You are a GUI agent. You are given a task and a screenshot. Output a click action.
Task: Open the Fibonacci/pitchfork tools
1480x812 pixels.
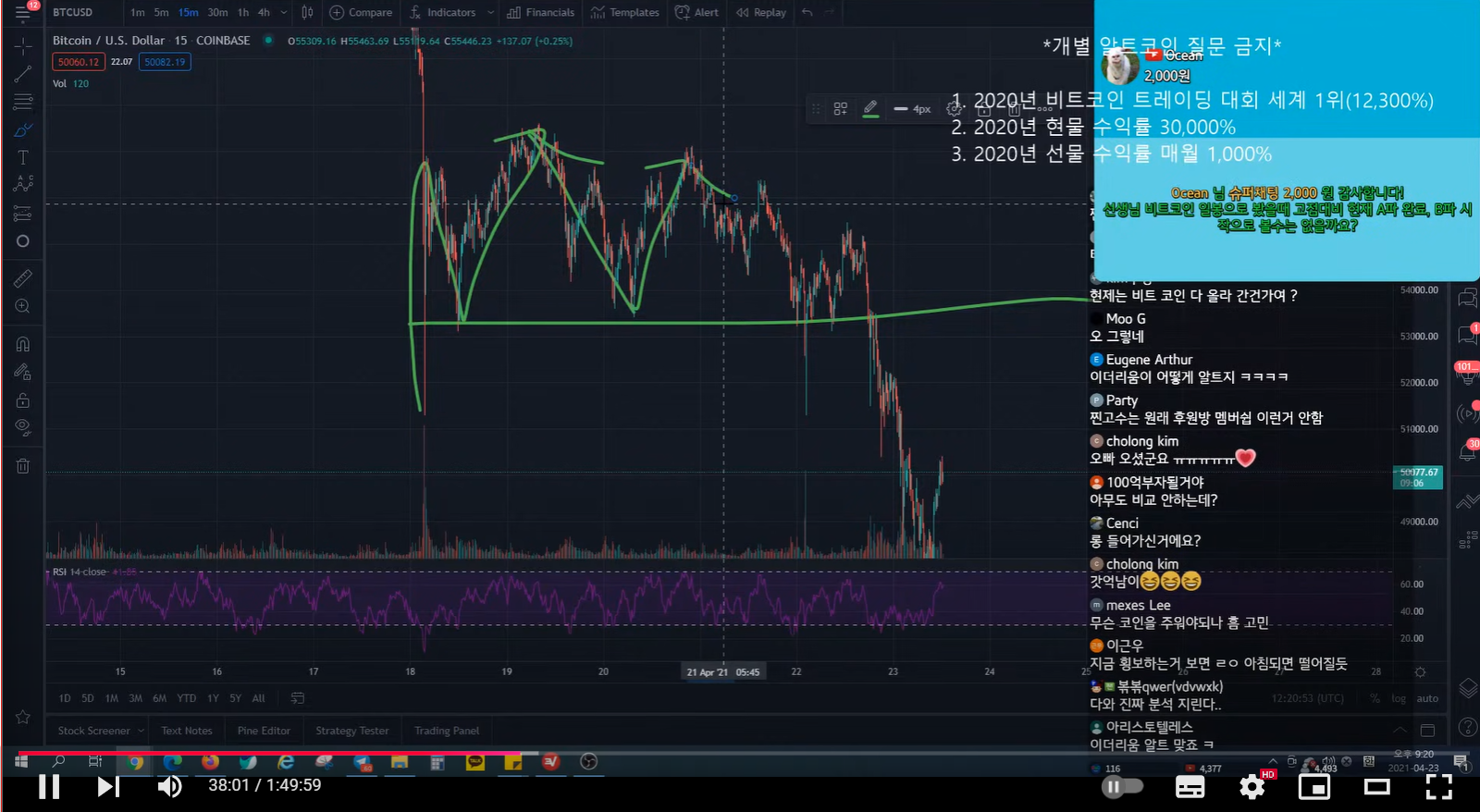pos(23,101)
